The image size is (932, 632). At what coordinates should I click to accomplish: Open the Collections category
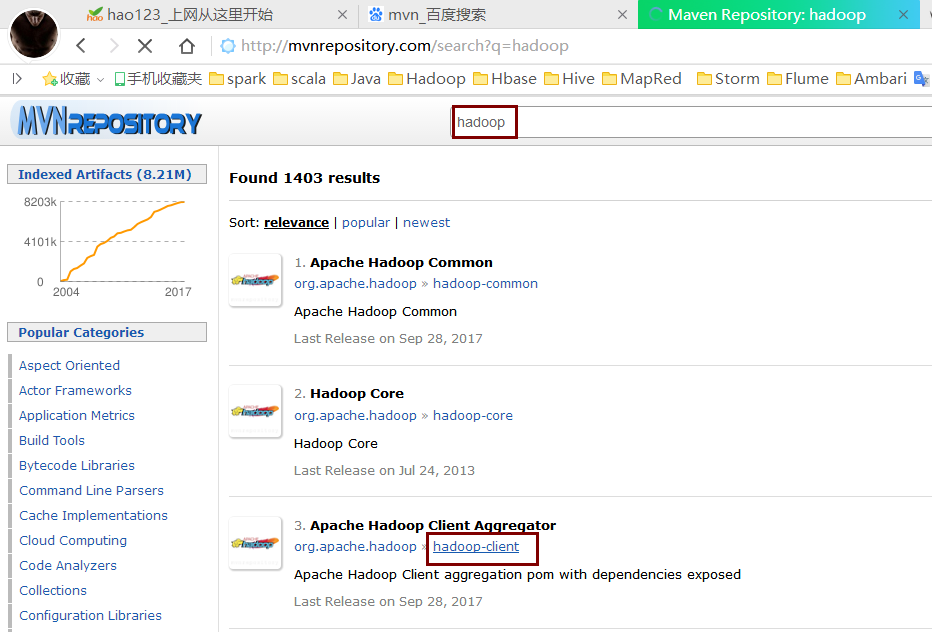point(53,590)
